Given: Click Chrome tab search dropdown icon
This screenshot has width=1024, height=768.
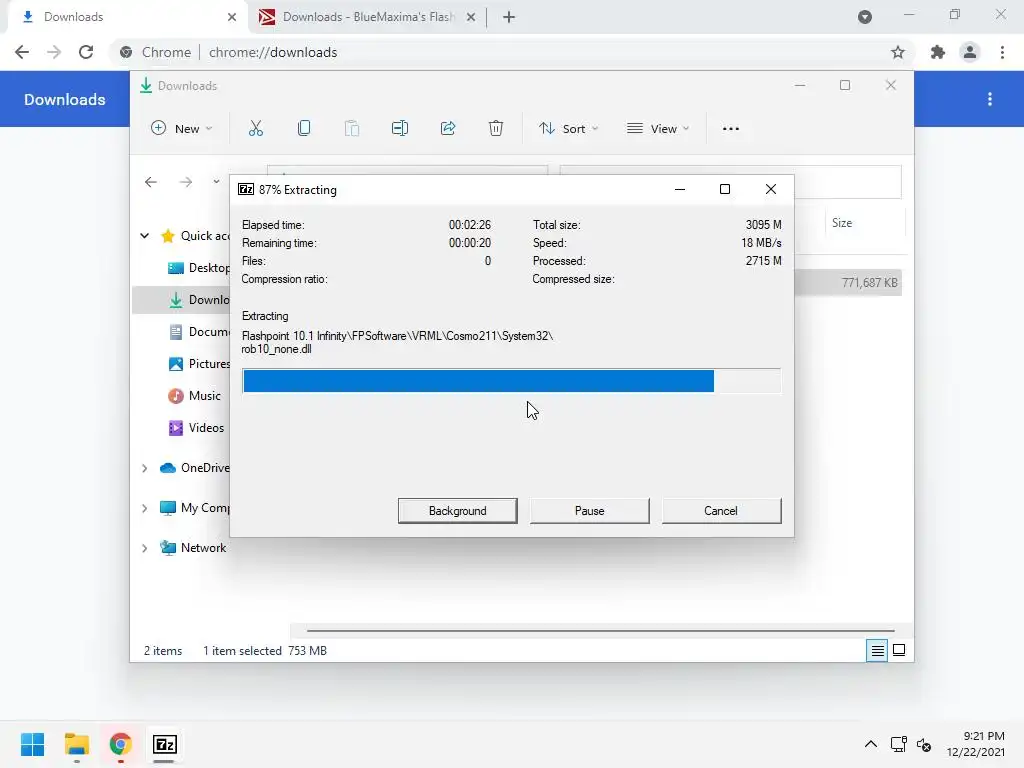Looking at the screenshot, I should (x=865, y=17).
